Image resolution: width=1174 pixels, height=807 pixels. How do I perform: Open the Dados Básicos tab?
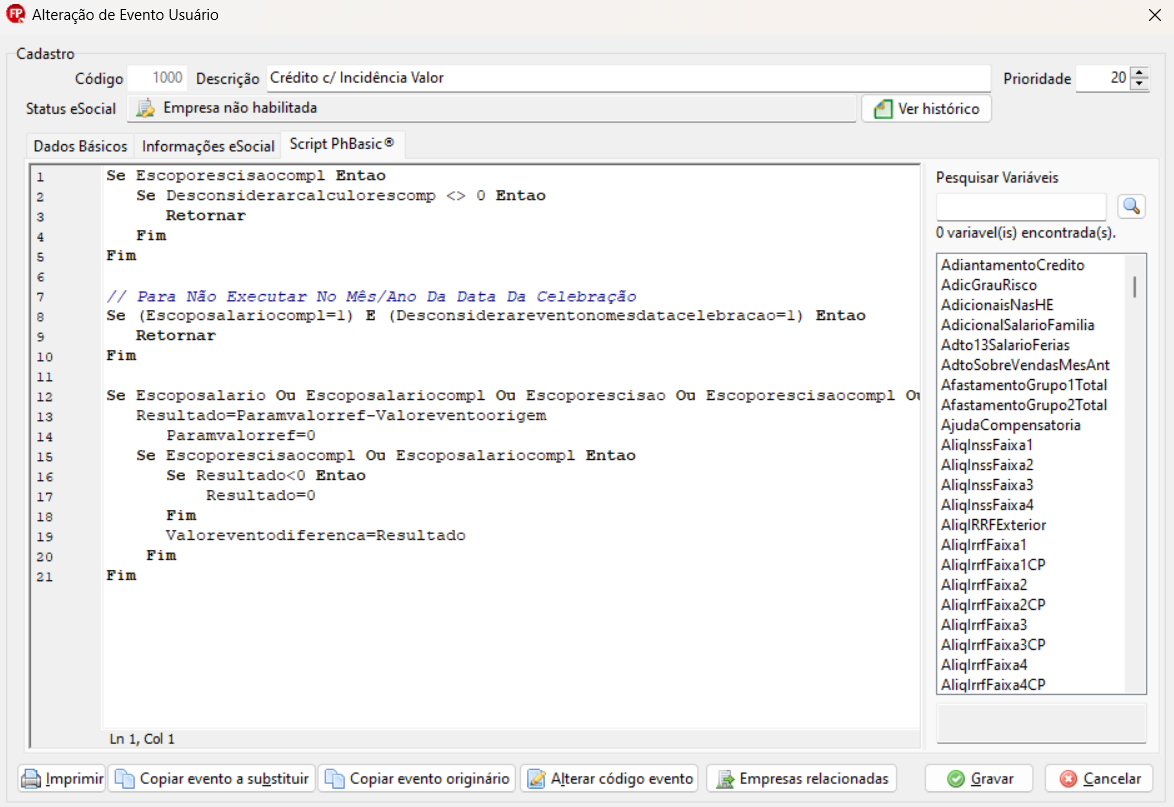(80, 146)
